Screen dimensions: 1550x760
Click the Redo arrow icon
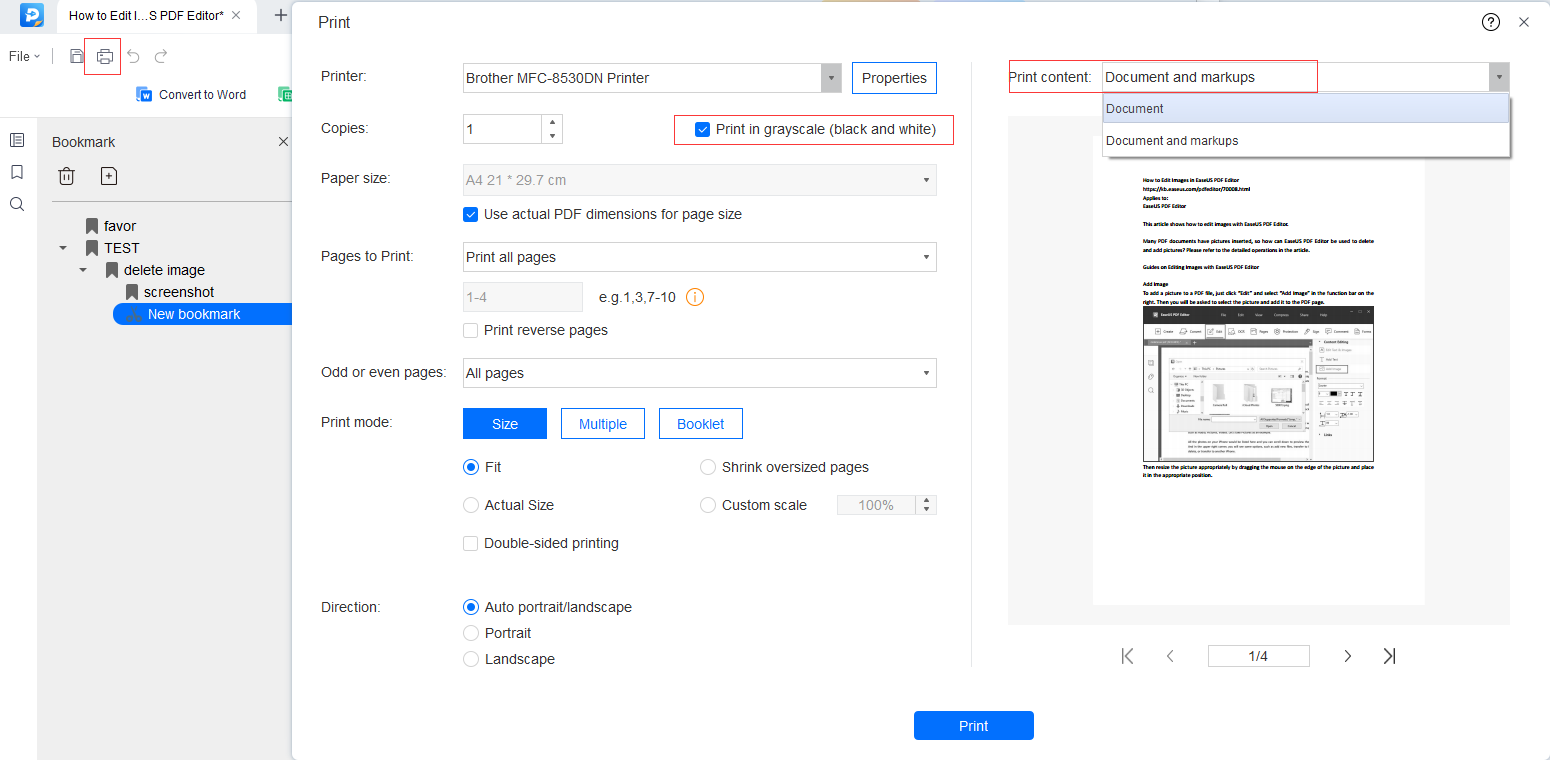click(x=161, y=56)
